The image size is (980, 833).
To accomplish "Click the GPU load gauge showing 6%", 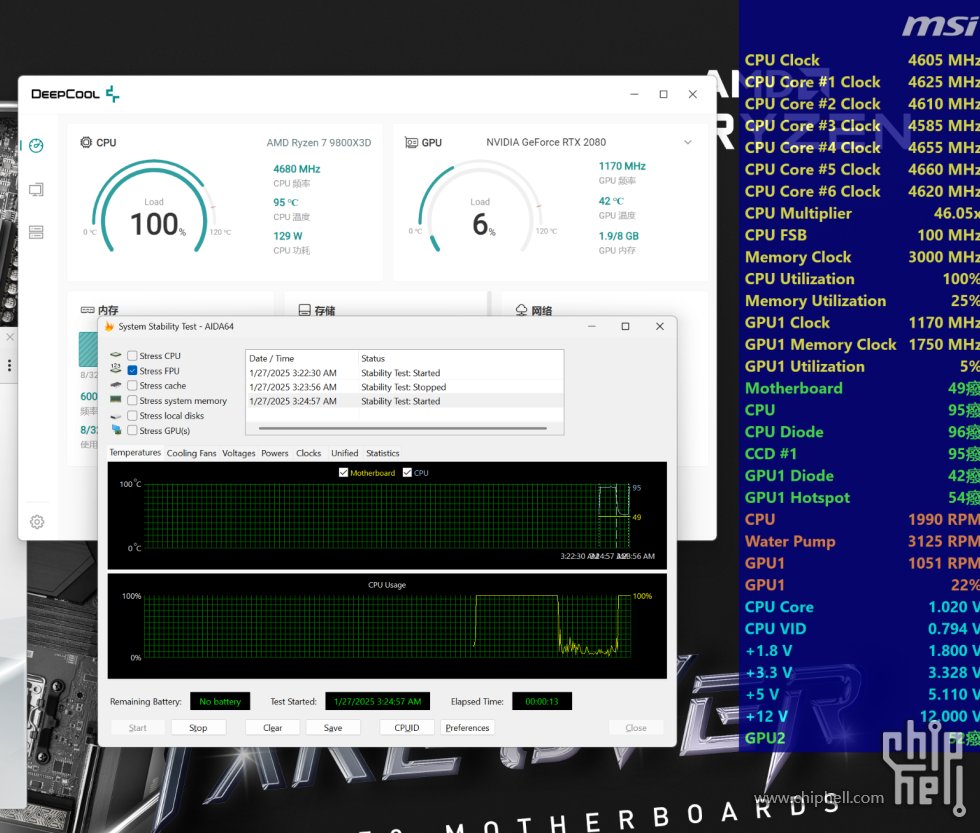I will click(480, 206).
